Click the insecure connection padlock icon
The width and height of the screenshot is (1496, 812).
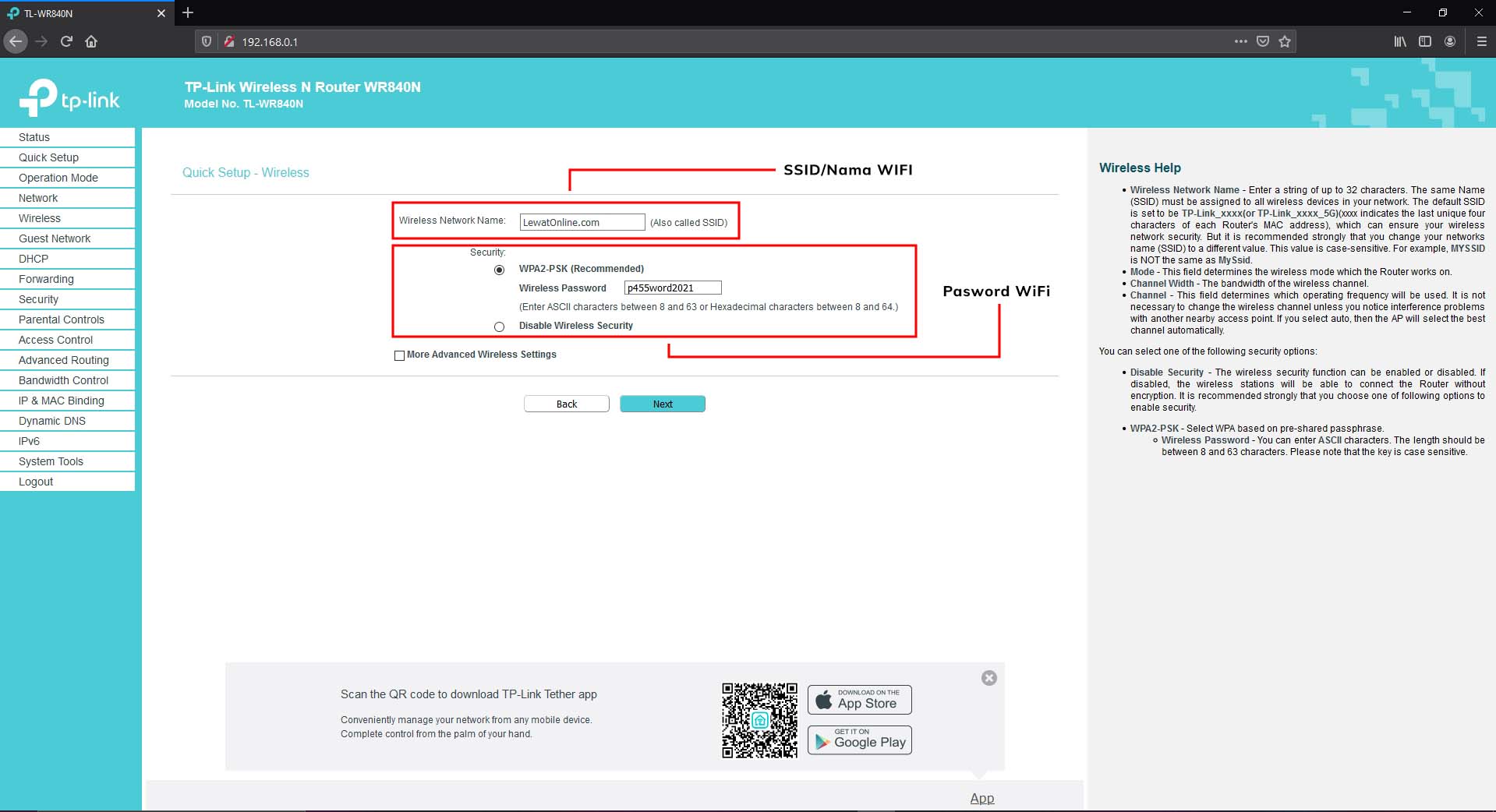coord(229,41)
